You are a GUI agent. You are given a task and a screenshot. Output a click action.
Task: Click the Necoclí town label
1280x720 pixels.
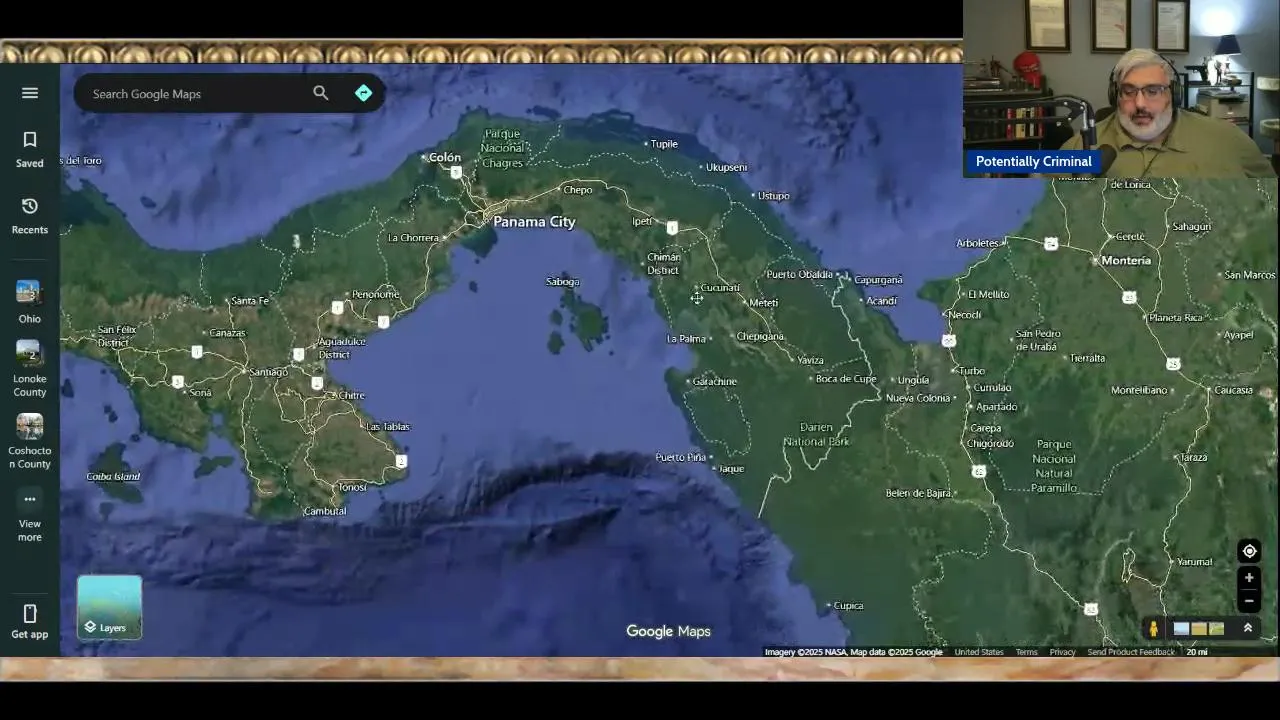click(x=965, y=315)
